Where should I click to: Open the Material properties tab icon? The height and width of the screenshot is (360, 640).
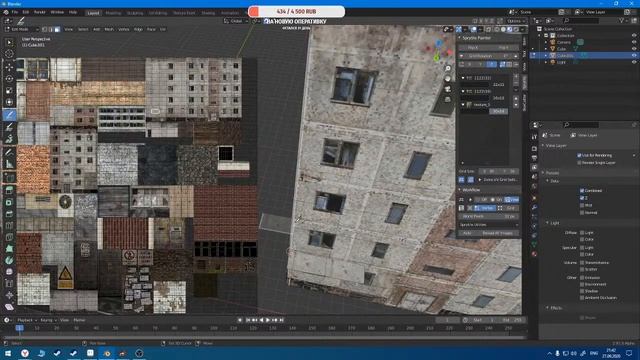tap(534, 254)
